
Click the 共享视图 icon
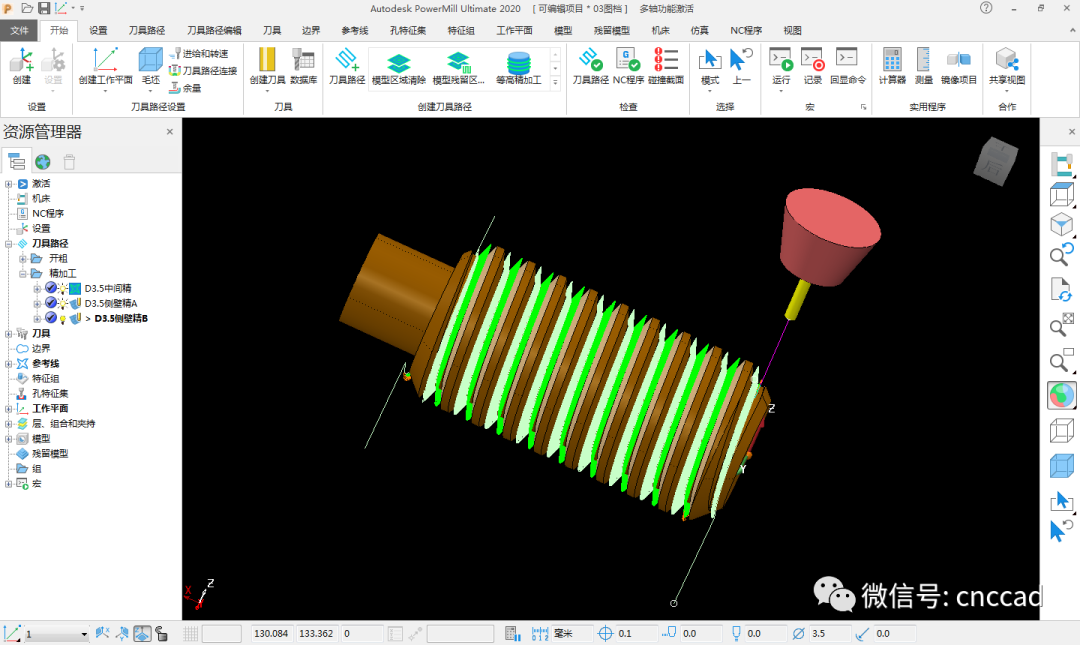[1007, 67]
